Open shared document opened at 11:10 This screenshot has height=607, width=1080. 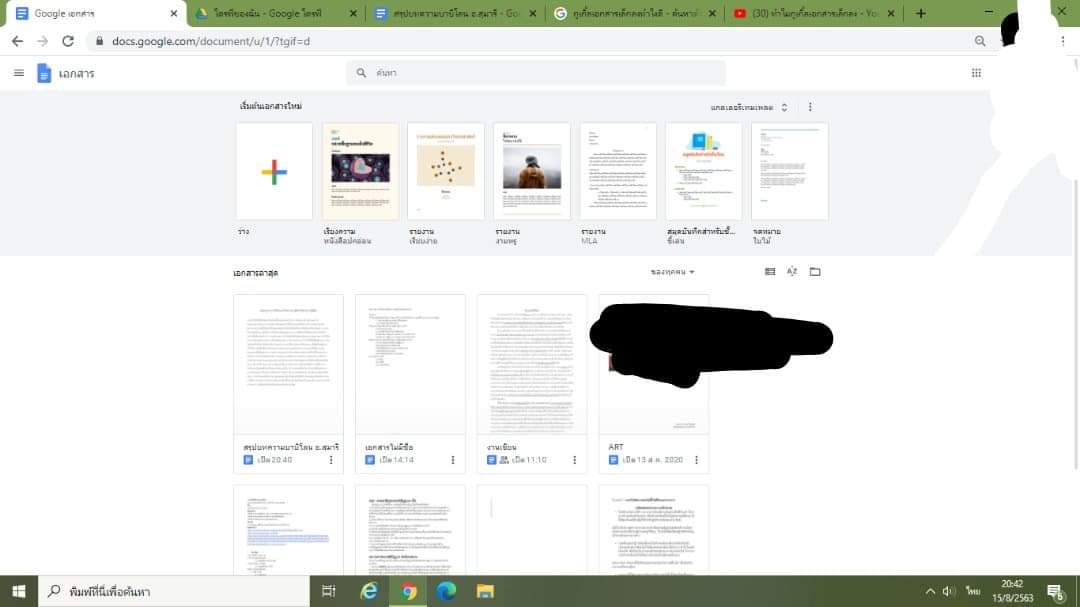click(532, 384)
